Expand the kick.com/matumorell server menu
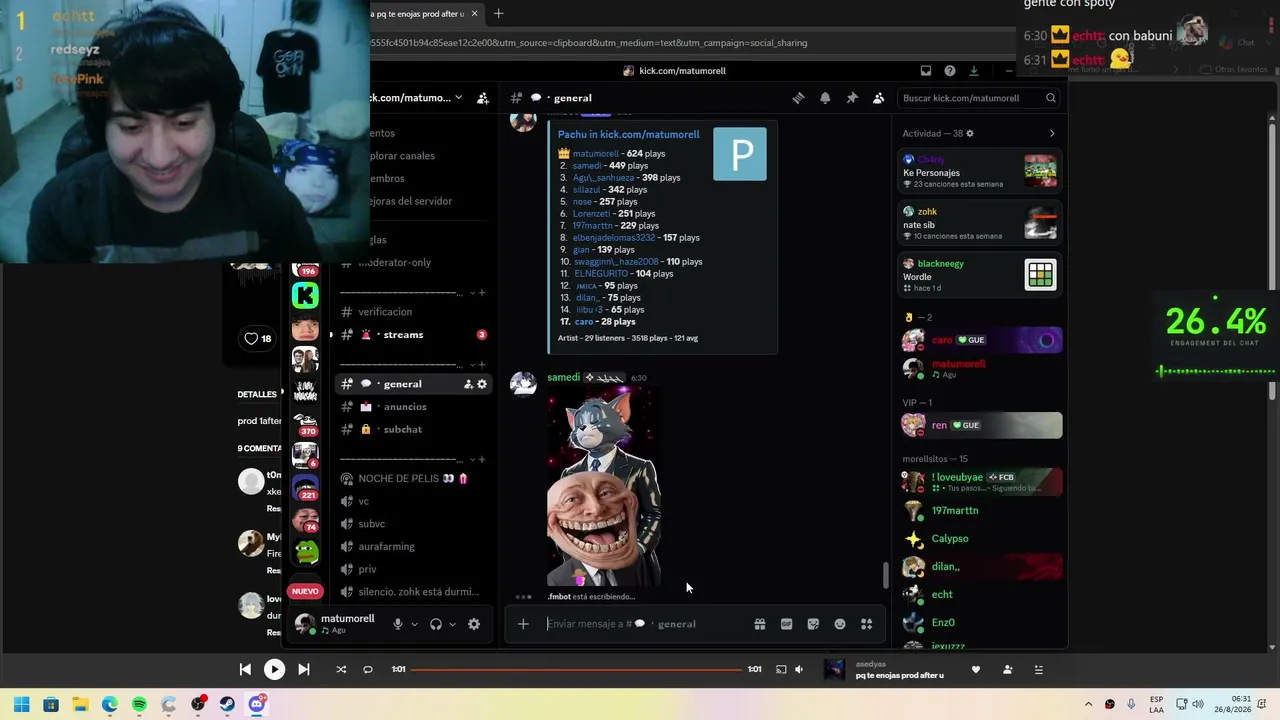 pyautogui.click(x=458, y=98)
